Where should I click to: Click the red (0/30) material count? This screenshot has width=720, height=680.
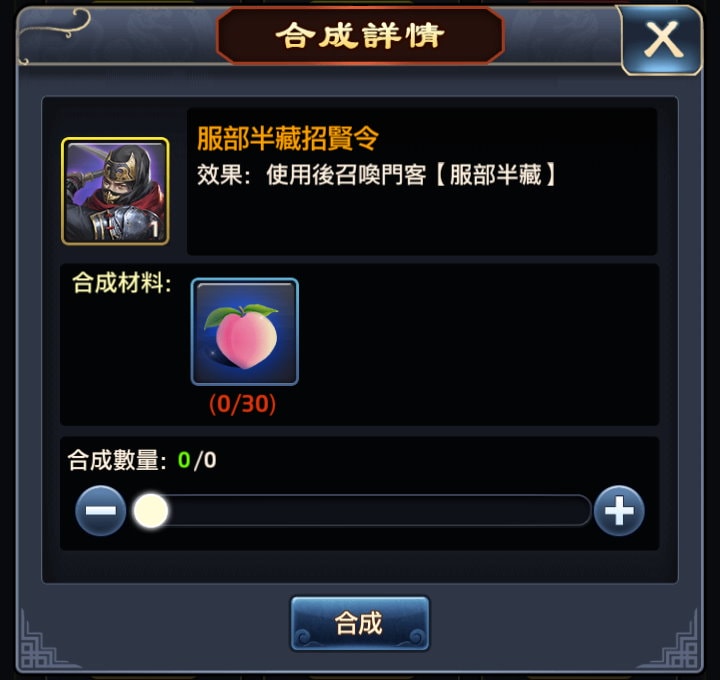[x=243, y=404]
